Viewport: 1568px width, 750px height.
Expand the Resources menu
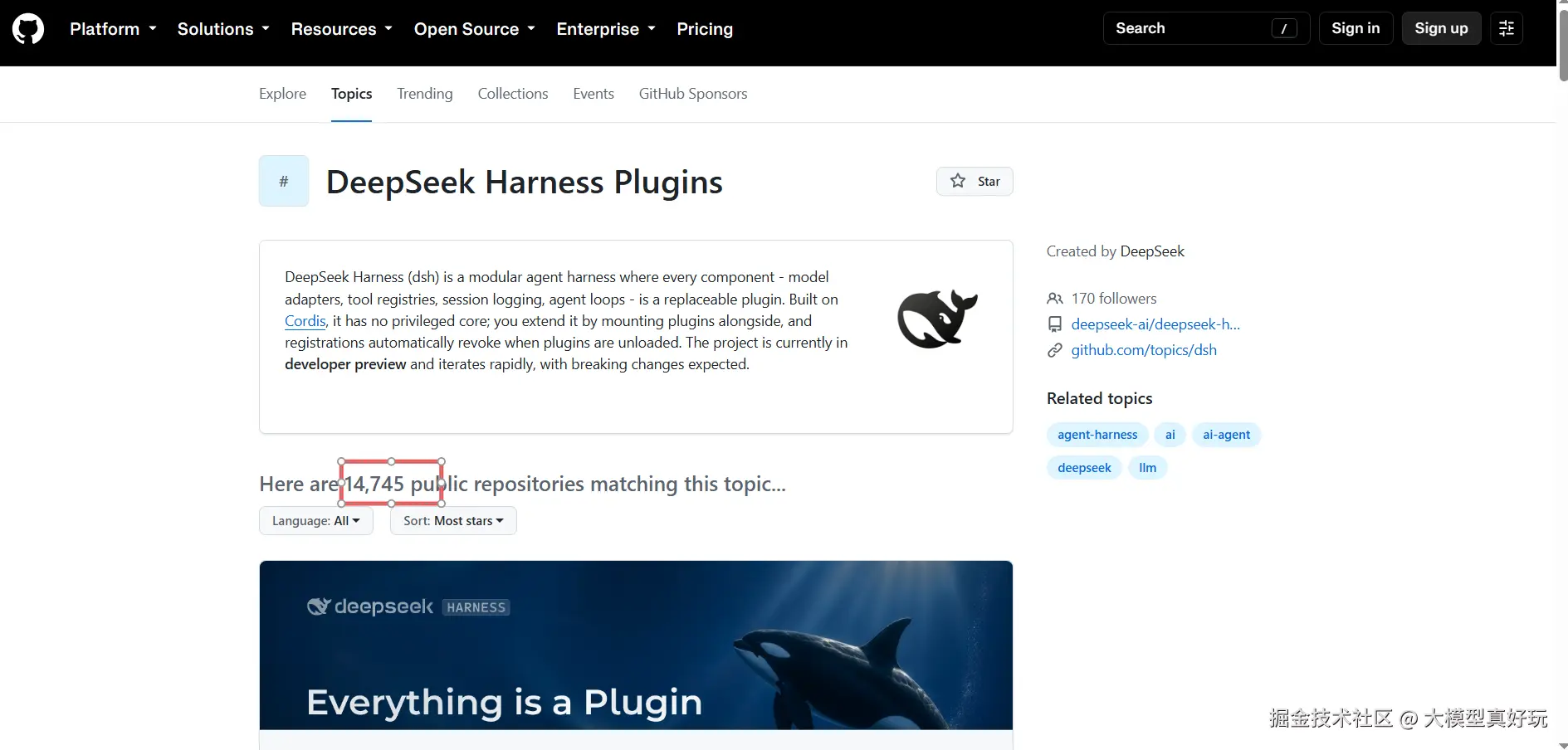pyautogui.click(x=341, y=29)
